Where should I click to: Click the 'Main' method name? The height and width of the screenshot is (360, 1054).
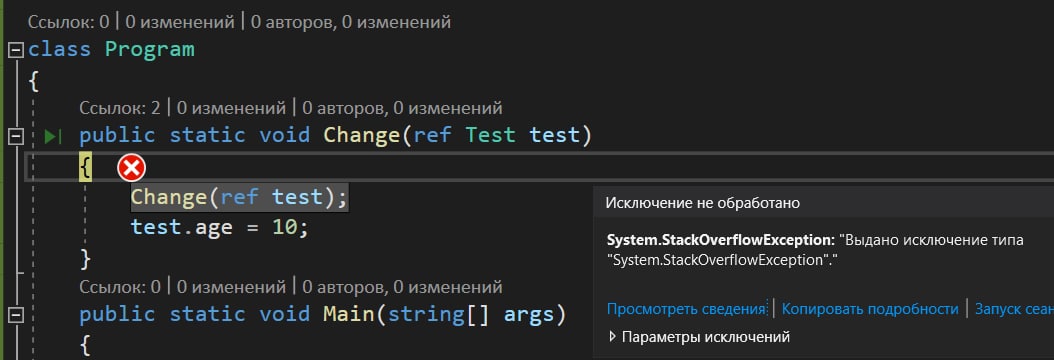pyautogui.click(x=349, y=314)
